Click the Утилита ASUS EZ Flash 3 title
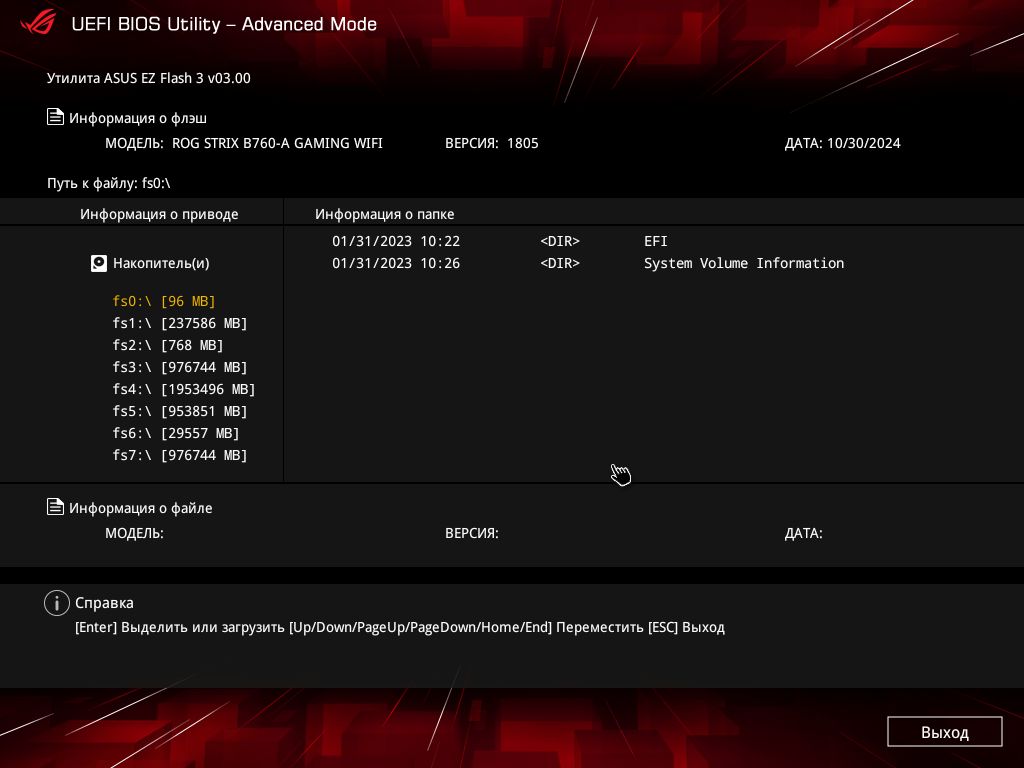This screenshot has width=1024, height=768. click(149, 78)
